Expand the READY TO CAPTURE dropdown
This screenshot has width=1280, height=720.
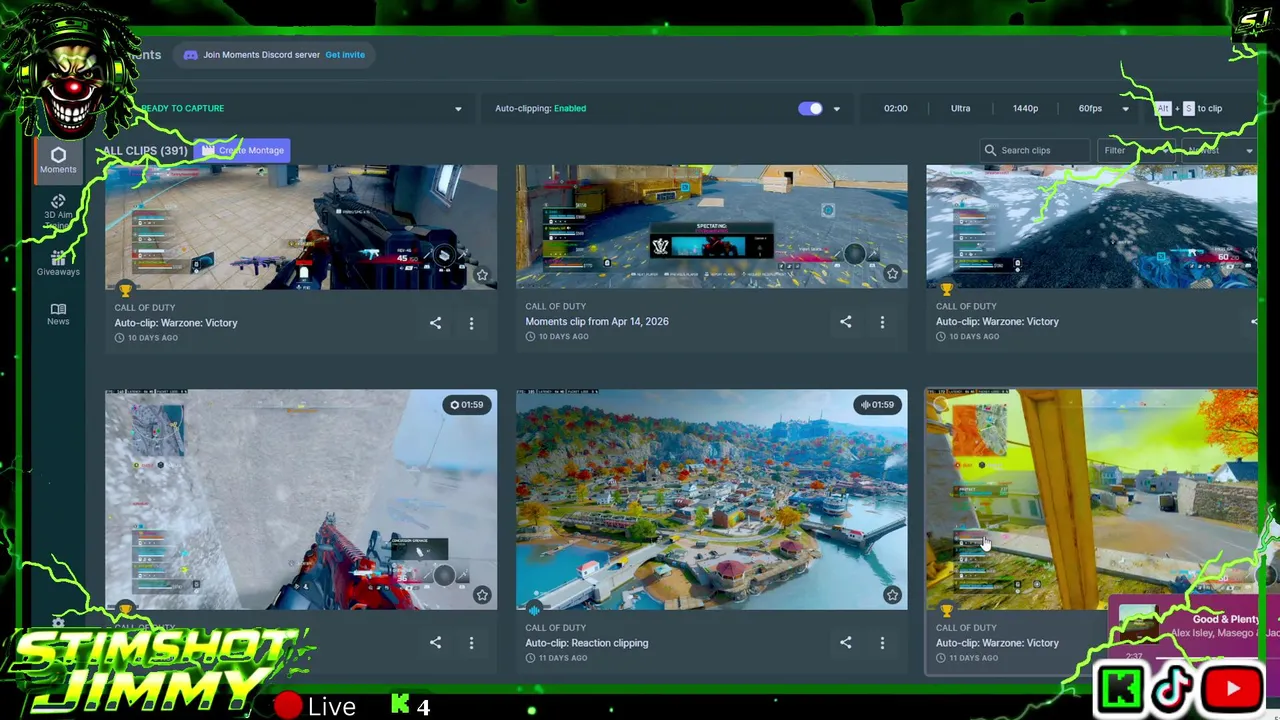[458, 109]
